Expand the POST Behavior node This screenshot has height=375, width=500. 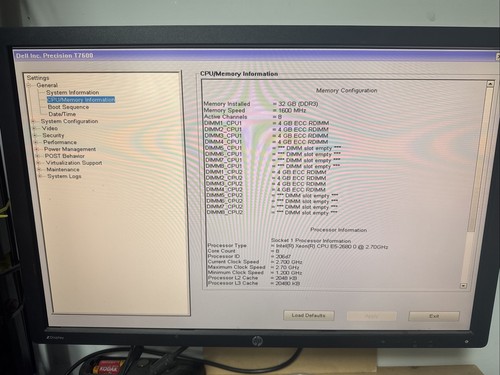click(x=38, y=156)
